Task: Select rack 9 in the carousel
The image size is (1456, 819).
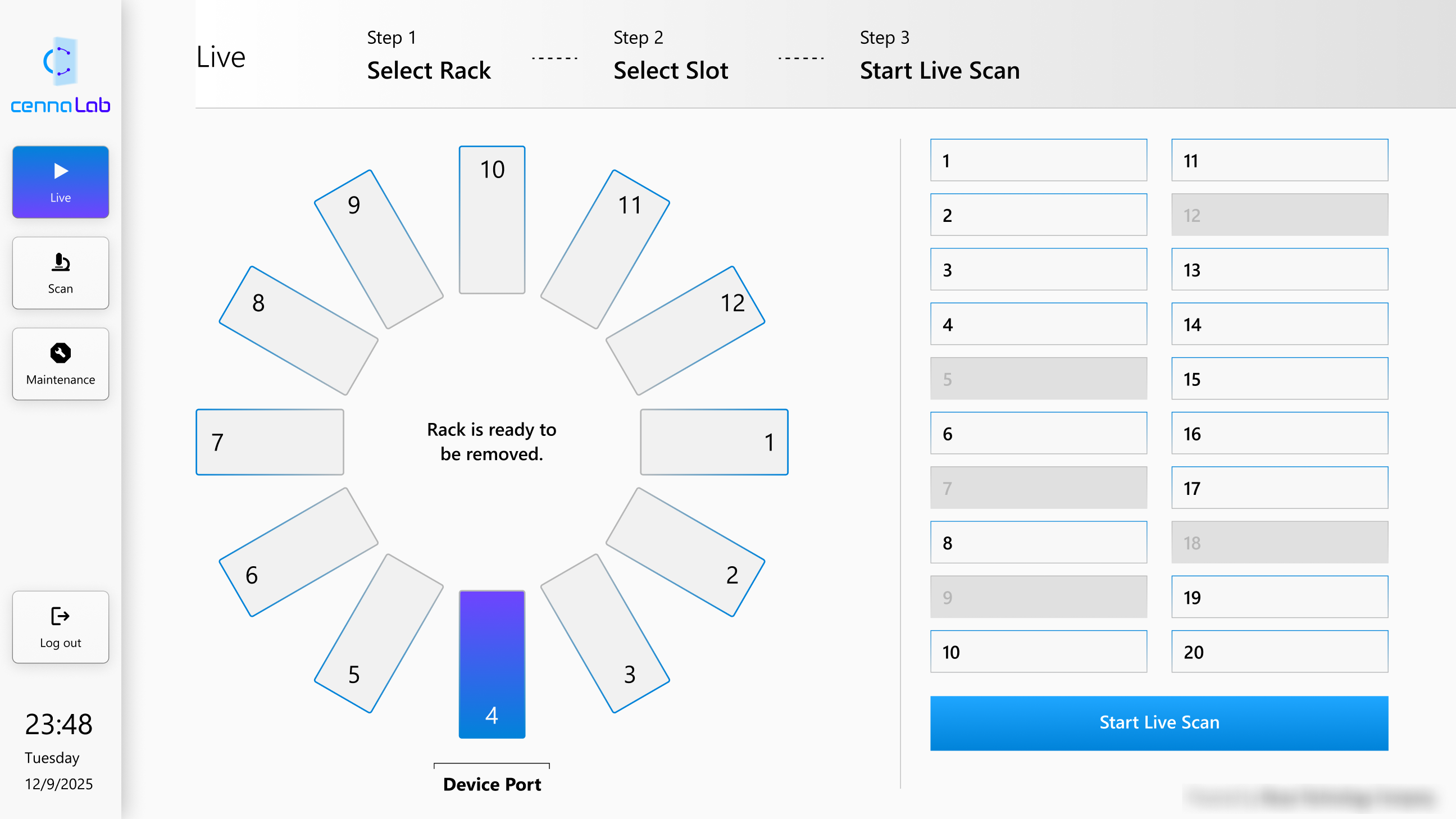Action: (x=379, y=249)
